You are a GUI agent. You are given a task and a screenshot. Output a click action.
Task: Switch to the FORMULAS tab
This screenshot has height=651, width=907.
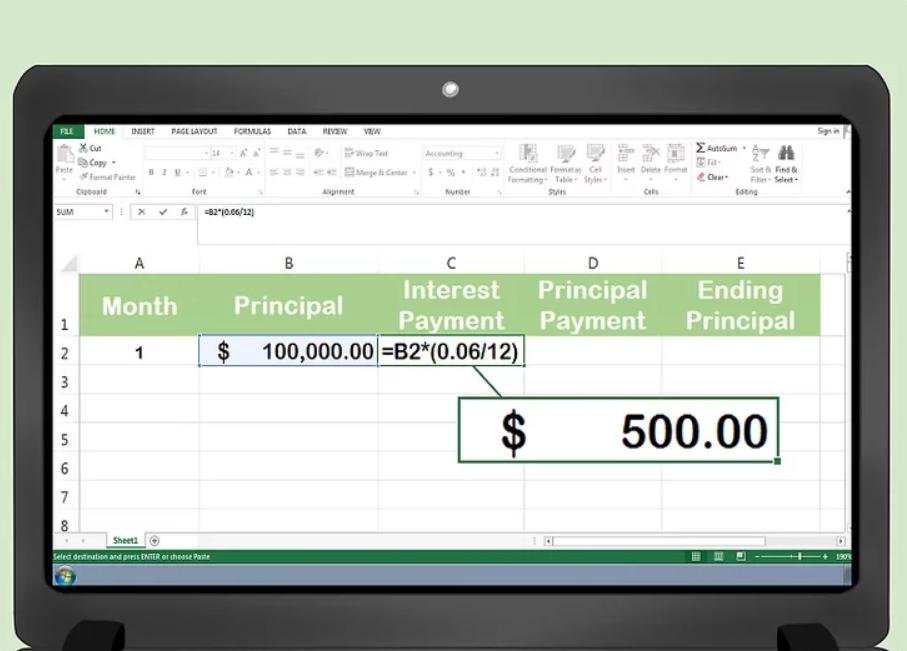tap(252, 131)
